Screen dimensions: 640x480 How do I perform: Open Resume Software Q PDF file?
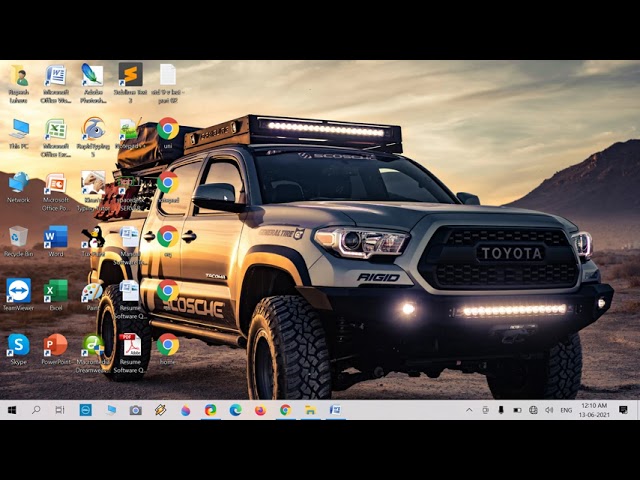point(130,344)
